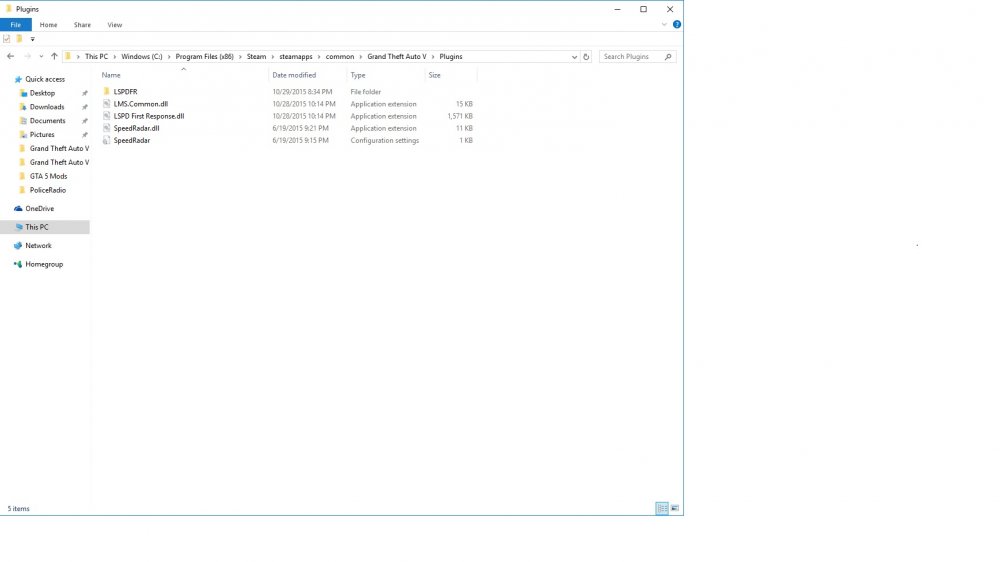Image resolution: width=1000 pixels, height=562 pixels.
Task: Open Desktop in the navigation pane
Action: [x=42, y=93]
